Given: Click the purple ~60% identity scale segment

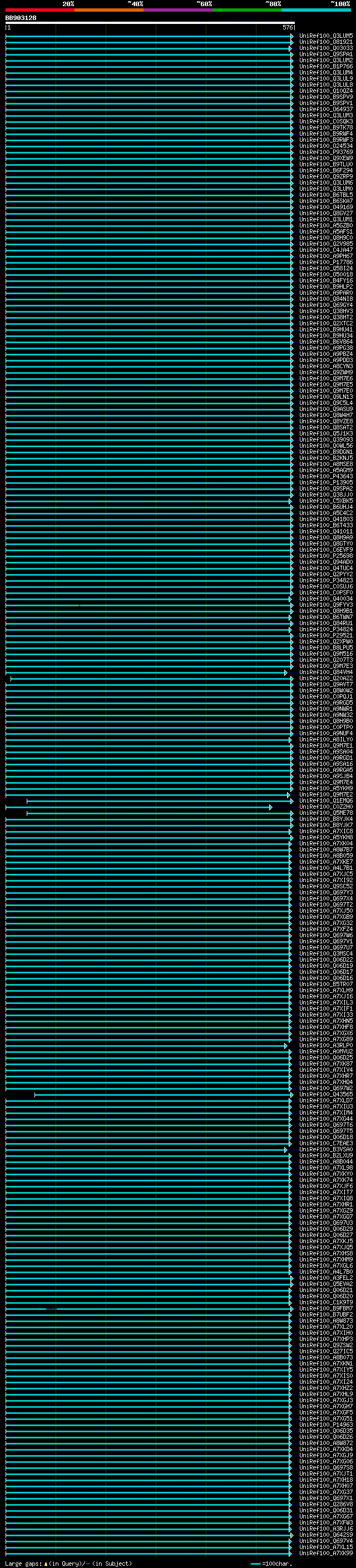Looking at the screenshot, I should click(x=177, y=10).
